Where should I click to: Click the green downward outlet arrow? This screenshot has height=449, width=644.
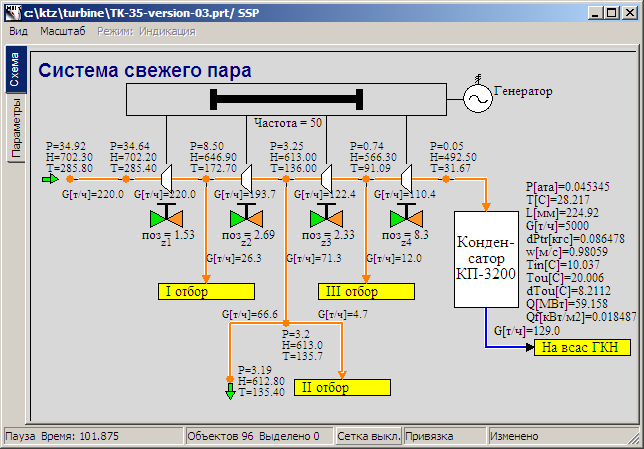tap(230, 390)
